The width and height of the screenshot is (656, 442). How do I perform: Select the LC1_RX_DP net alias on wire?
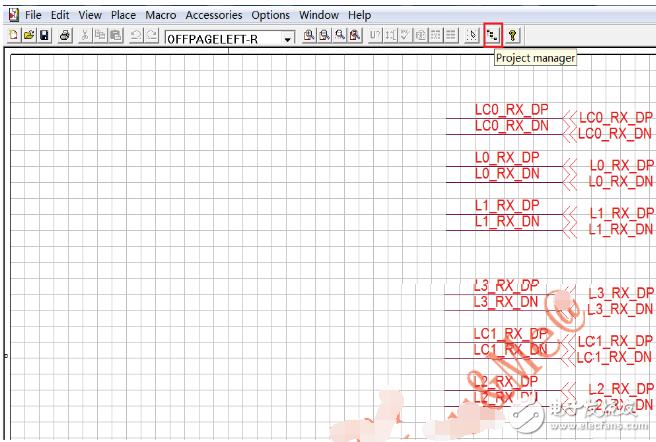[x=510, y=334]
